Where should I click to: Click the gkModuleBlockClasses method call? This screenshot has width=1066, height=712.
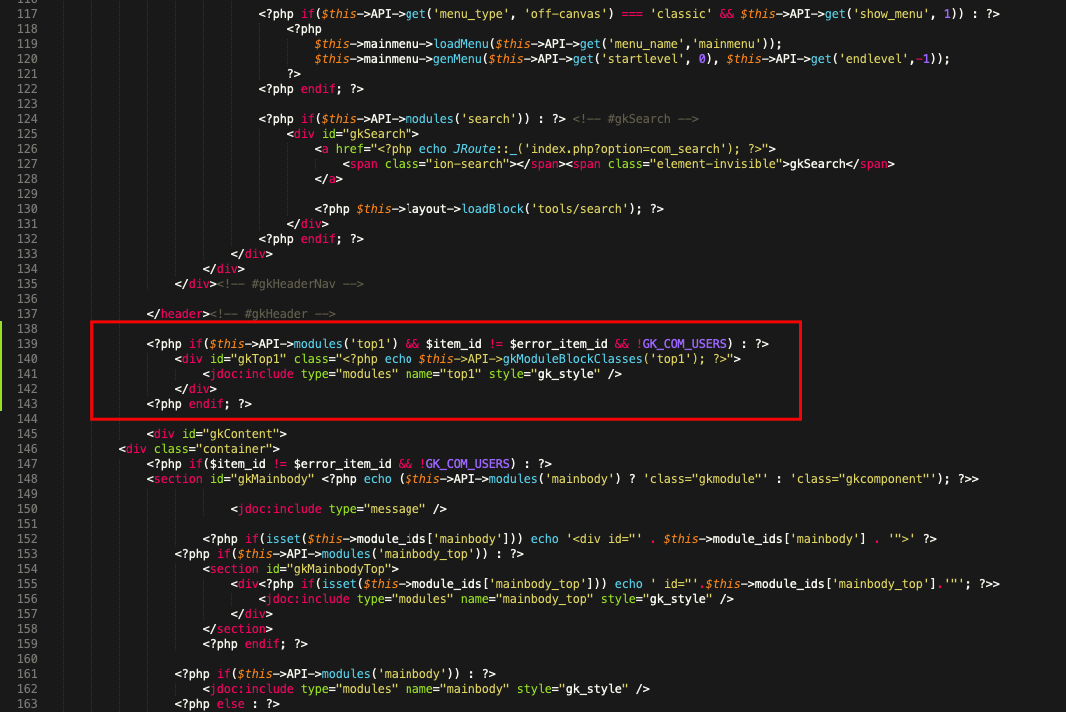[573, 359]
